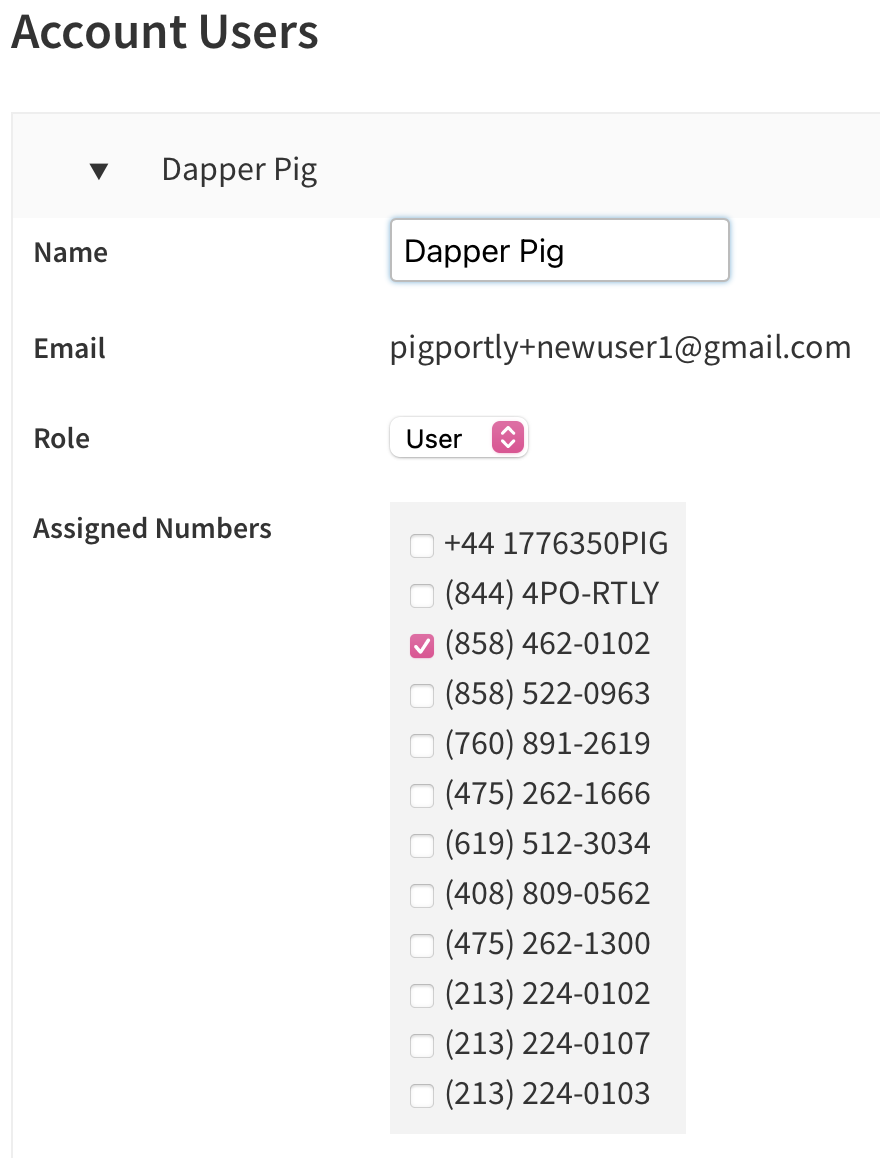
Task: Uncheck the (858) 462-0102 number
Action: (x=422, y=646)
